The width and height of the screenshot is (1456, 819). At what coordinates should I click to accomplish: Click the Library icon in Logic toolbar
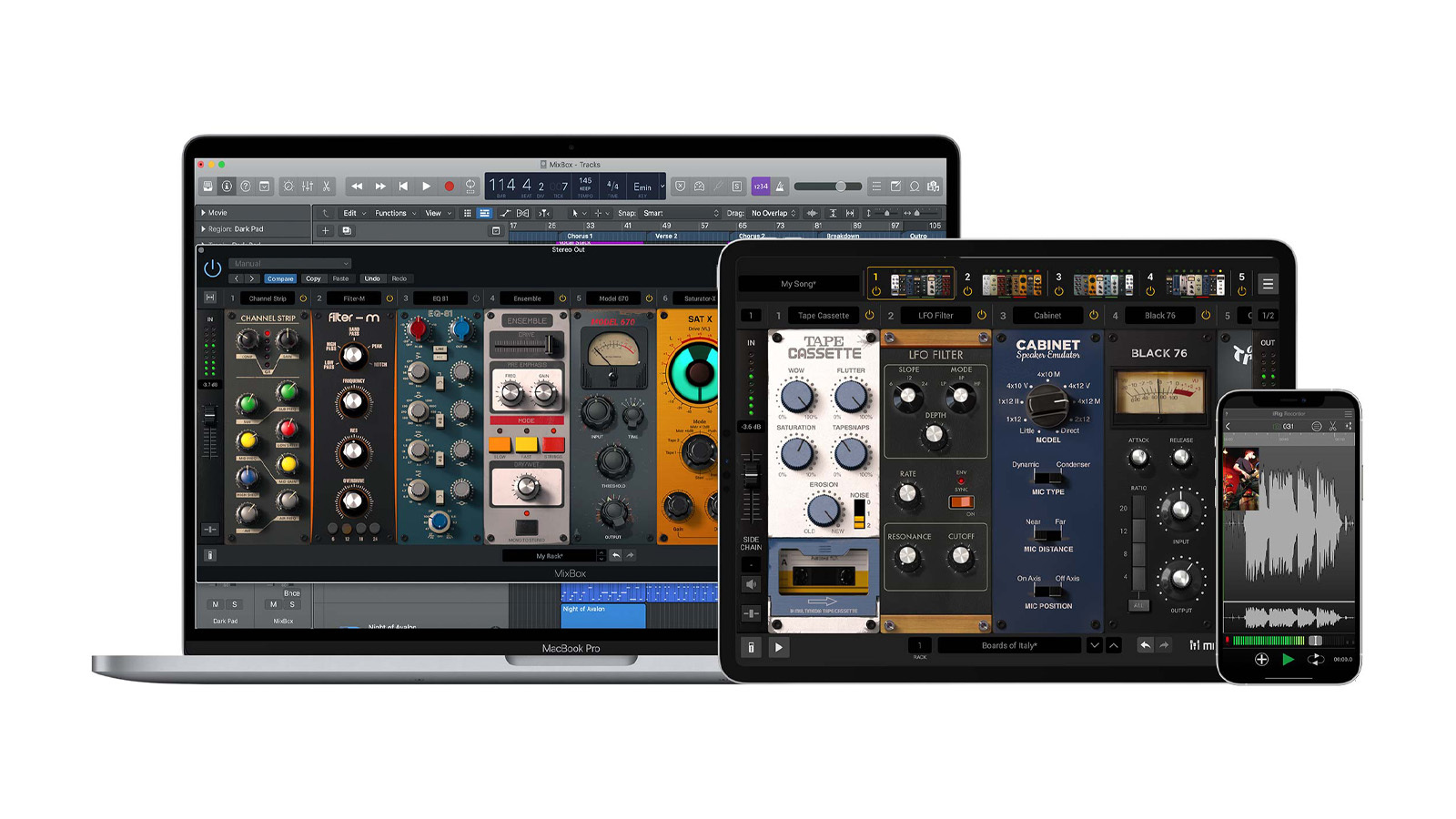(x=207, y=187)
